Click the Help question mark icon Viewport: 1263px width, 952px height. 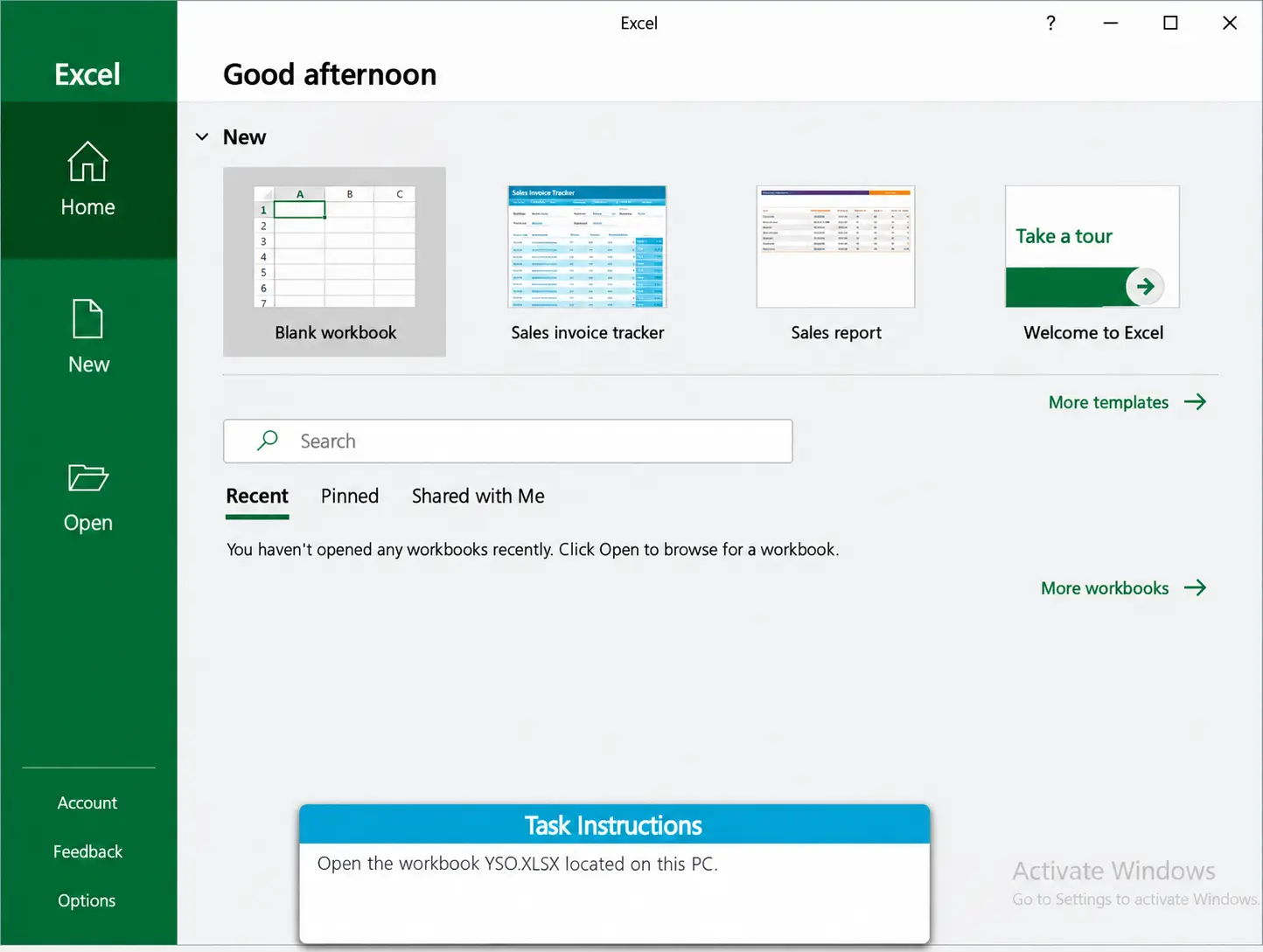tap(1050, 24)
